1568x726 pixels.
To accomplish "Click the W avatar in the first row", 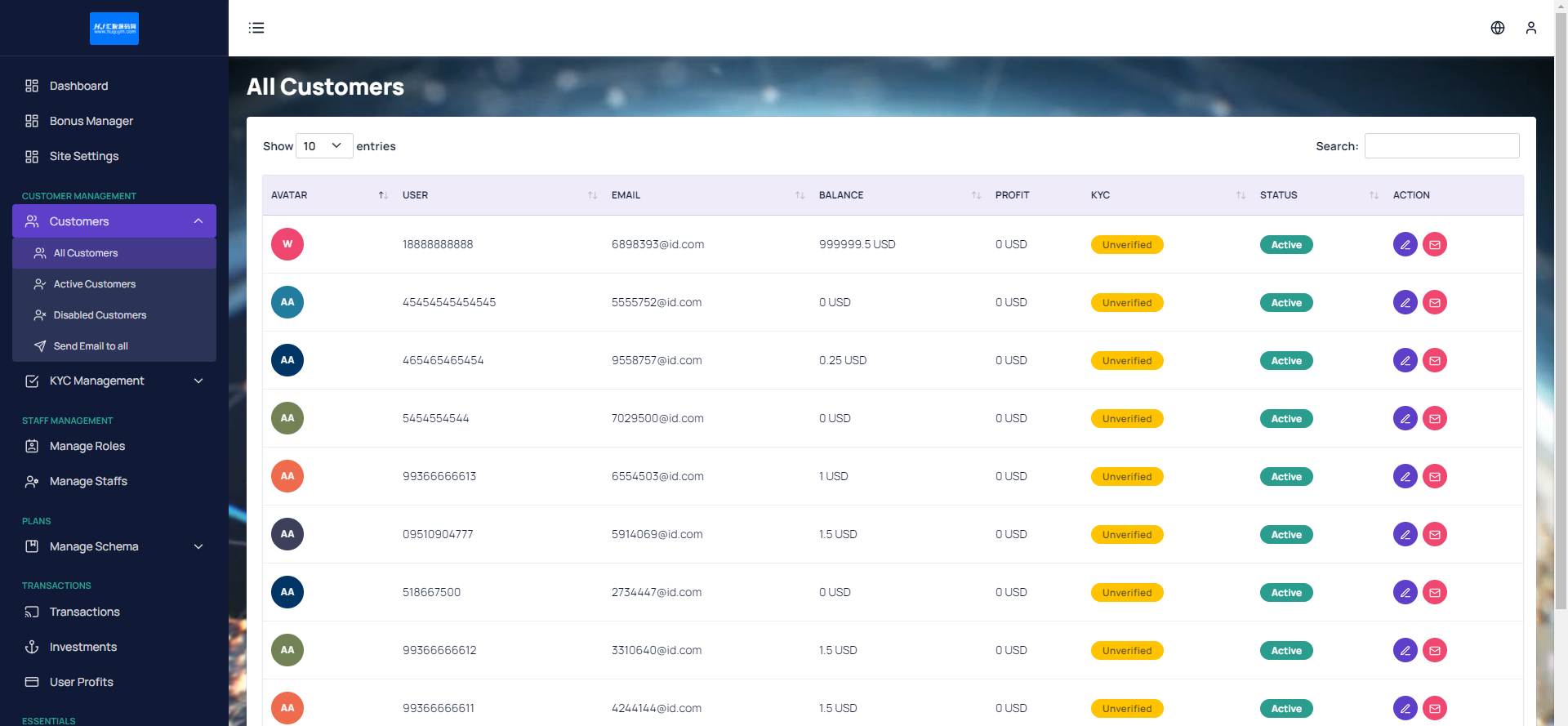I will [x=287, y=244].
